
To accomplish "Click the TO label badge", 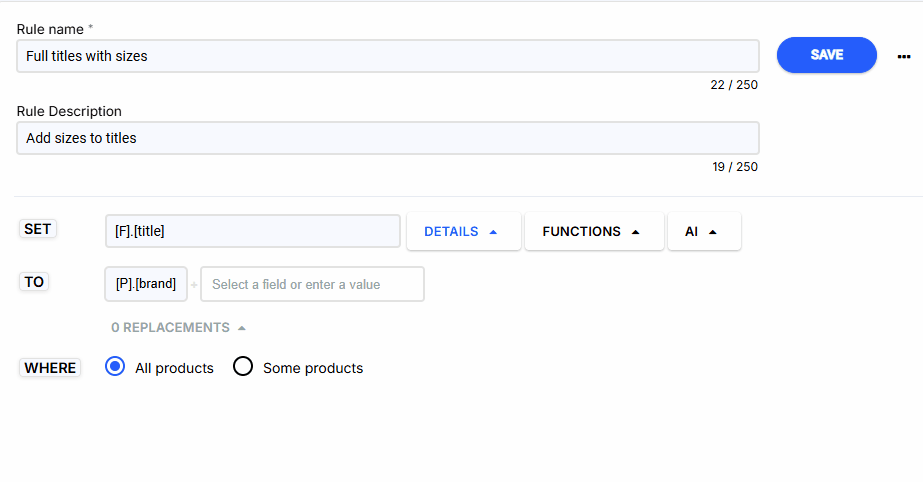I will click(x=34, y=282).
